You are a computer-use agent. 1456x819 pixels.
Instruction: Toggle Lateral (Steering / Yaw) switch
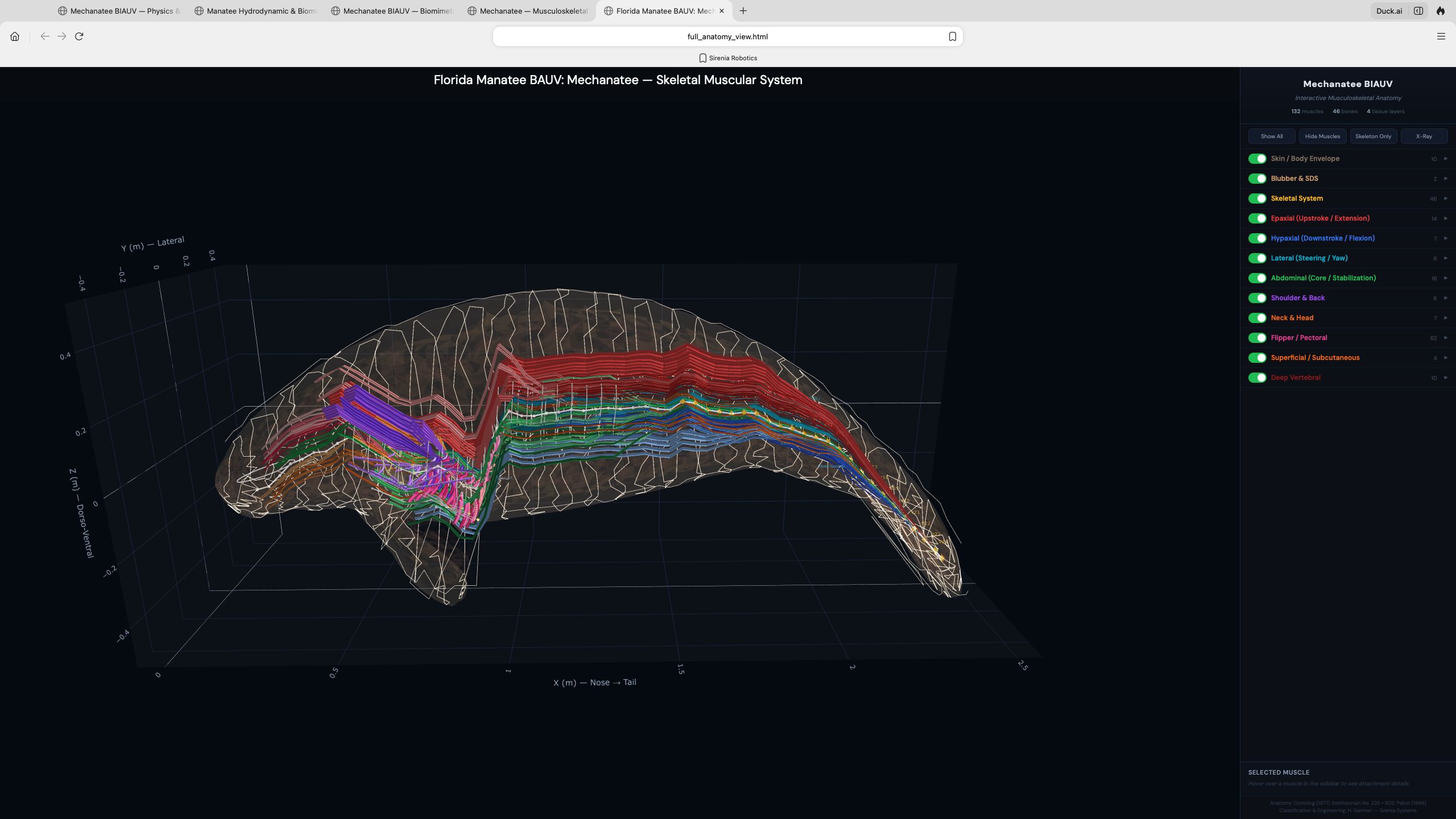(x=1257, y=258)
